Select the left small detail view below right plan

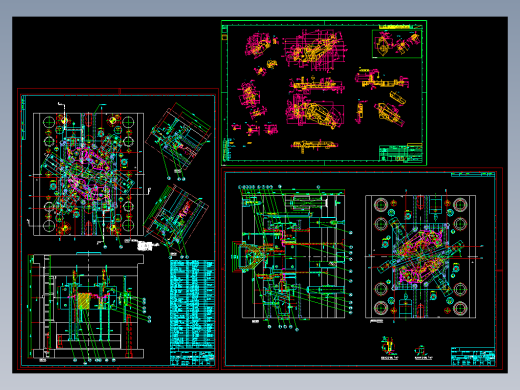(389, 347)
